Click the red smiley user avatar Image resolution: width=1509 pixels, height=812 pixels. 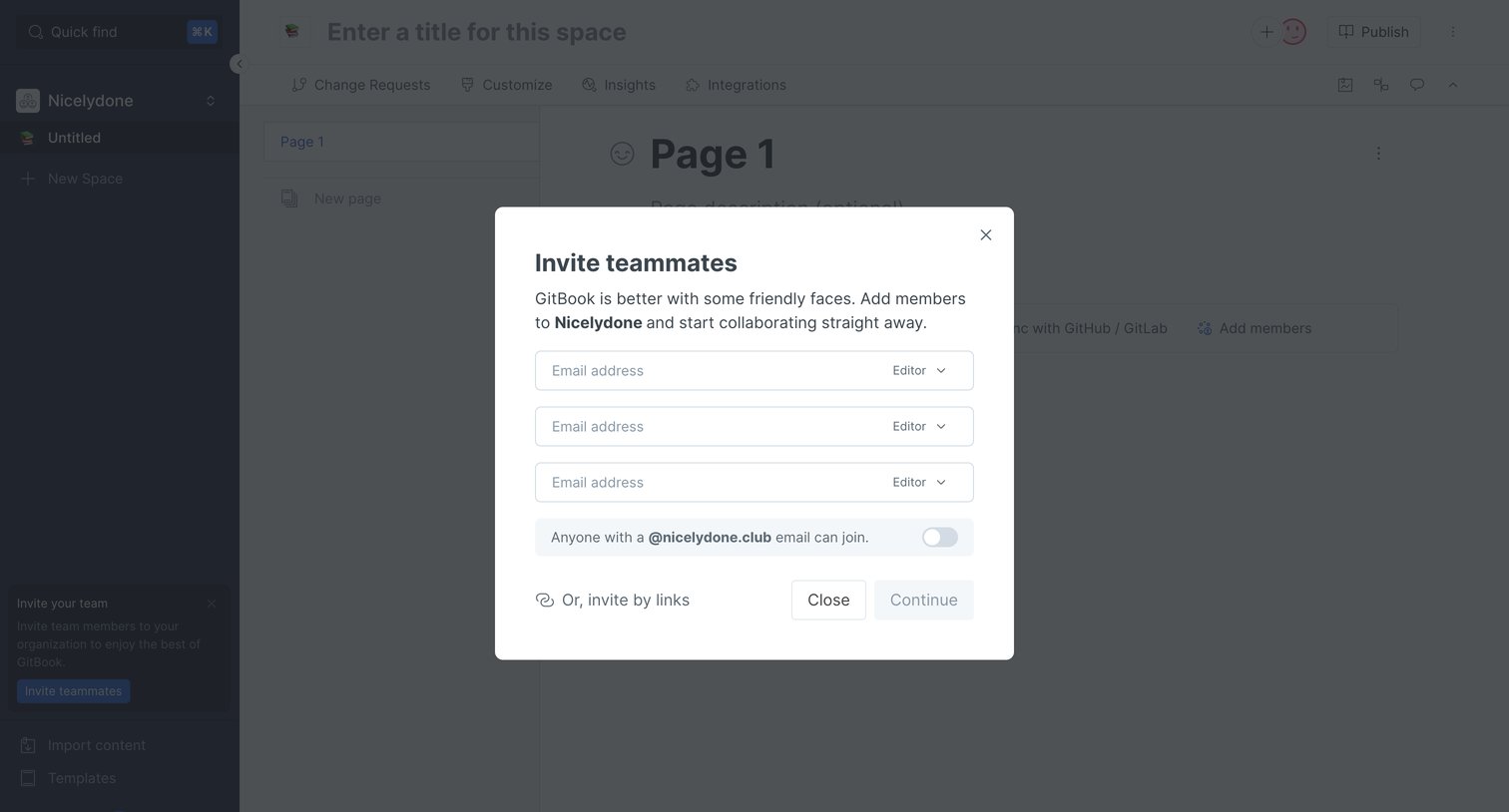click(x=1293, y=32)
